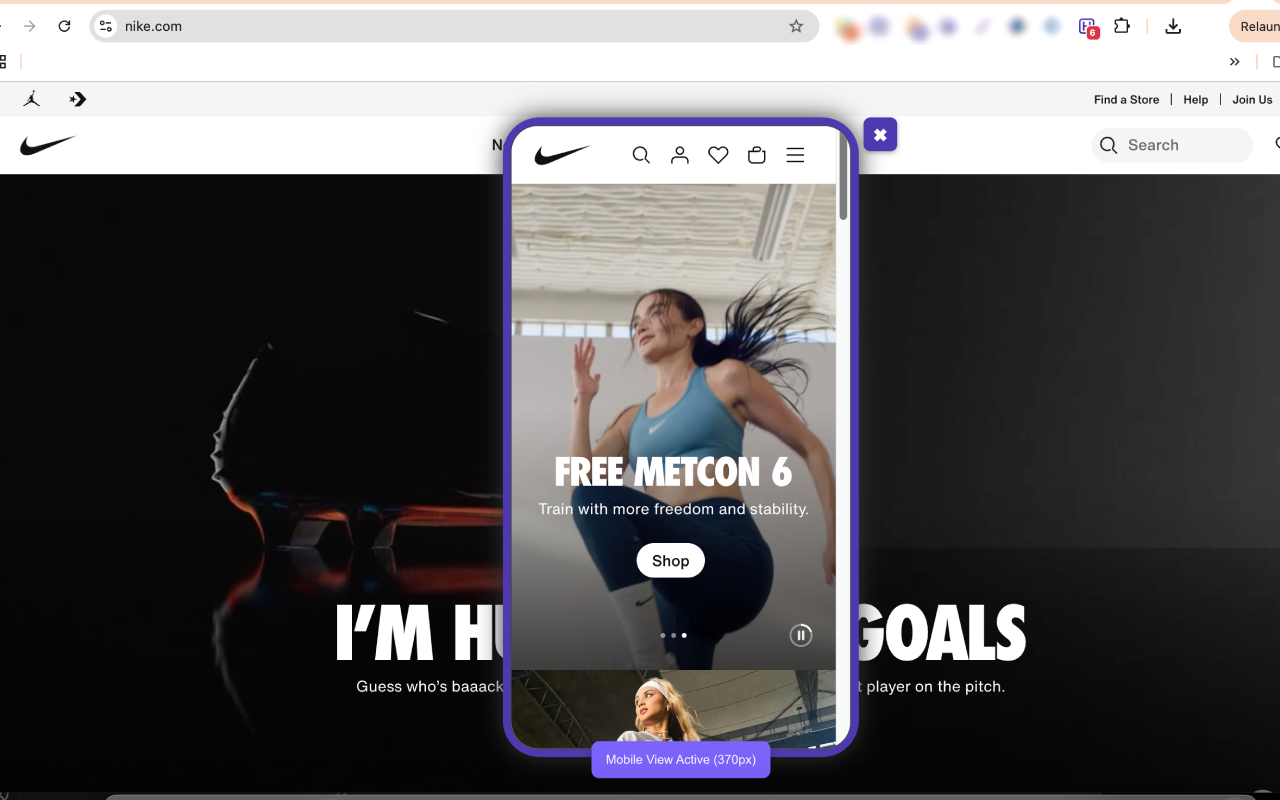This screenshot has width=1280, height=800.
Task: Open the hamburger menu in mobile view
Action: [795, 155]
